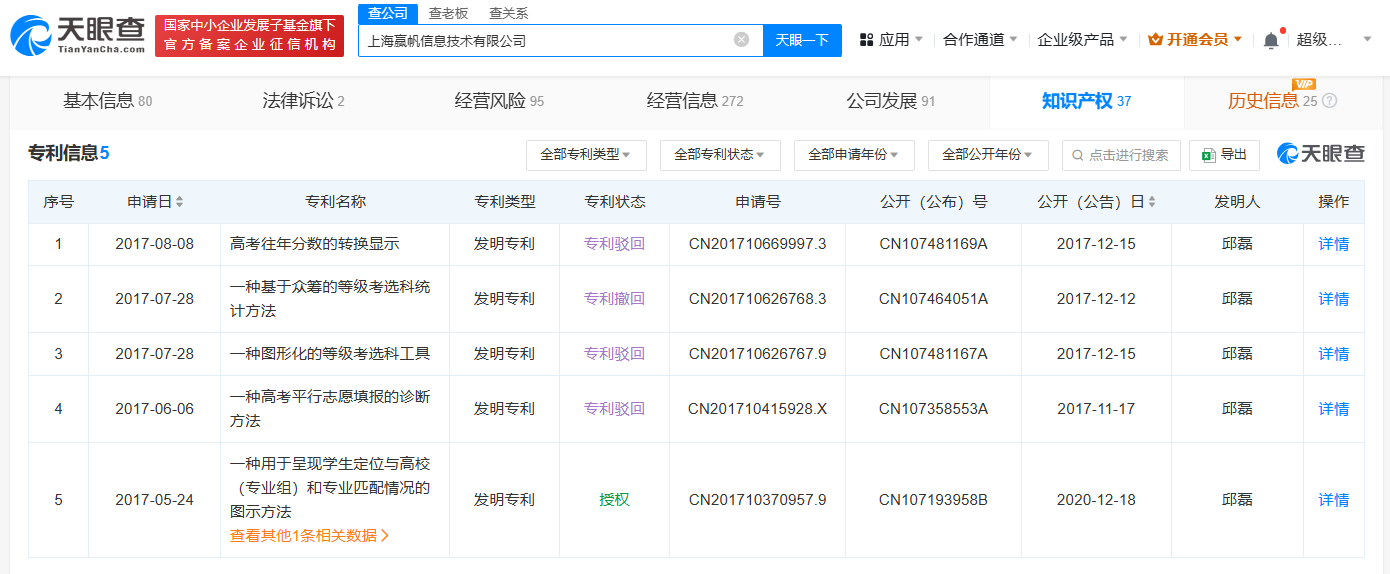Export the patent list with 导出
This screenshot has width=1390, height=574.
pos(1224,155)
